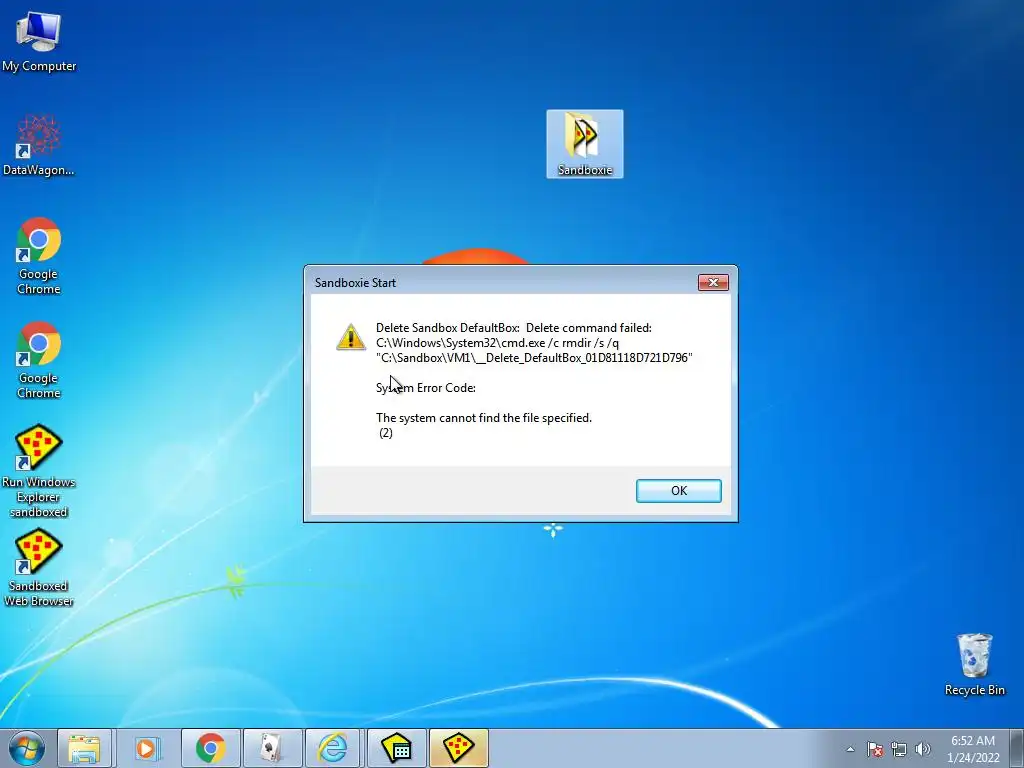
Task: Click the path text containing __Delete_DefaultBox
Action: click(534, 358)
